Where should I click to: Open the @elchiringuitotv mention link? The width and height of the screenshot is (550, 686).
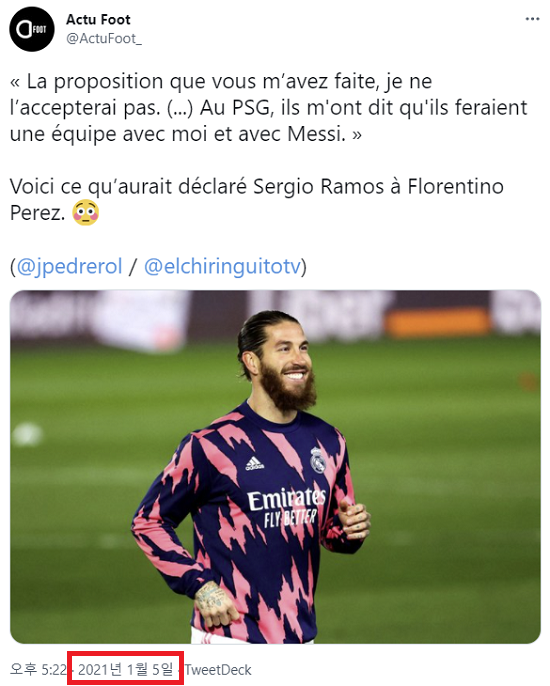222,266
